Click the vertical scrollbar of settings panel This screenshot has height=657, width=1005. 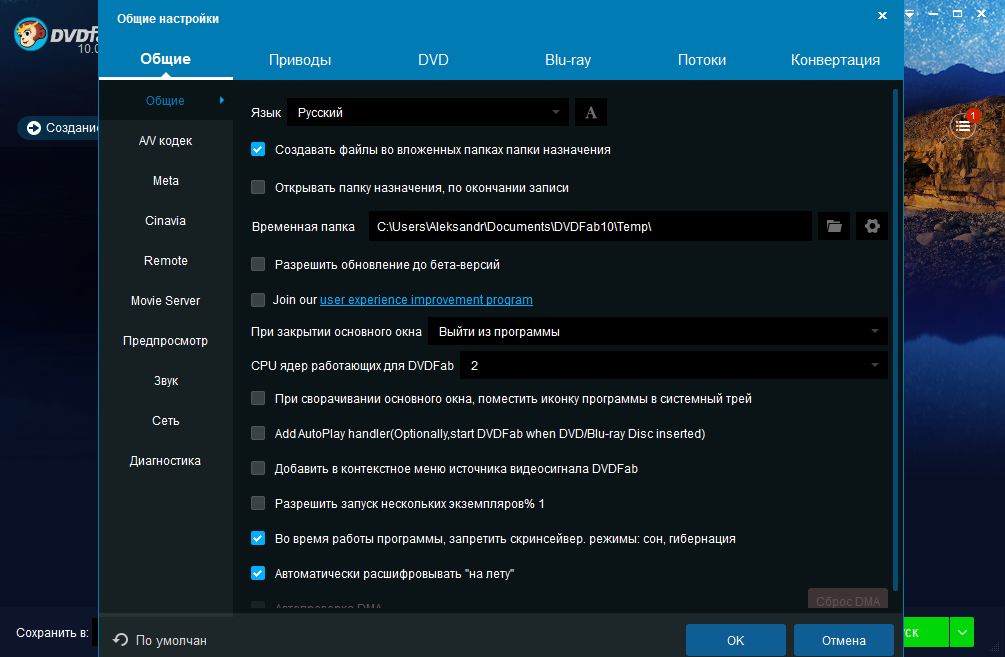pos(895,340)
